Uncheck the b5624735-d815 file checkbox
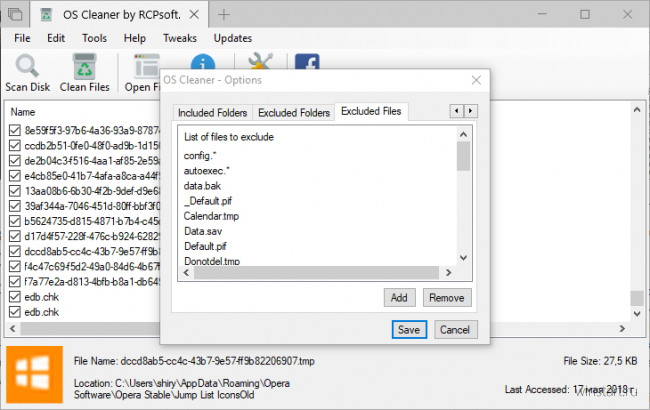Screen dimensions: 650x410 click(15, 221)
